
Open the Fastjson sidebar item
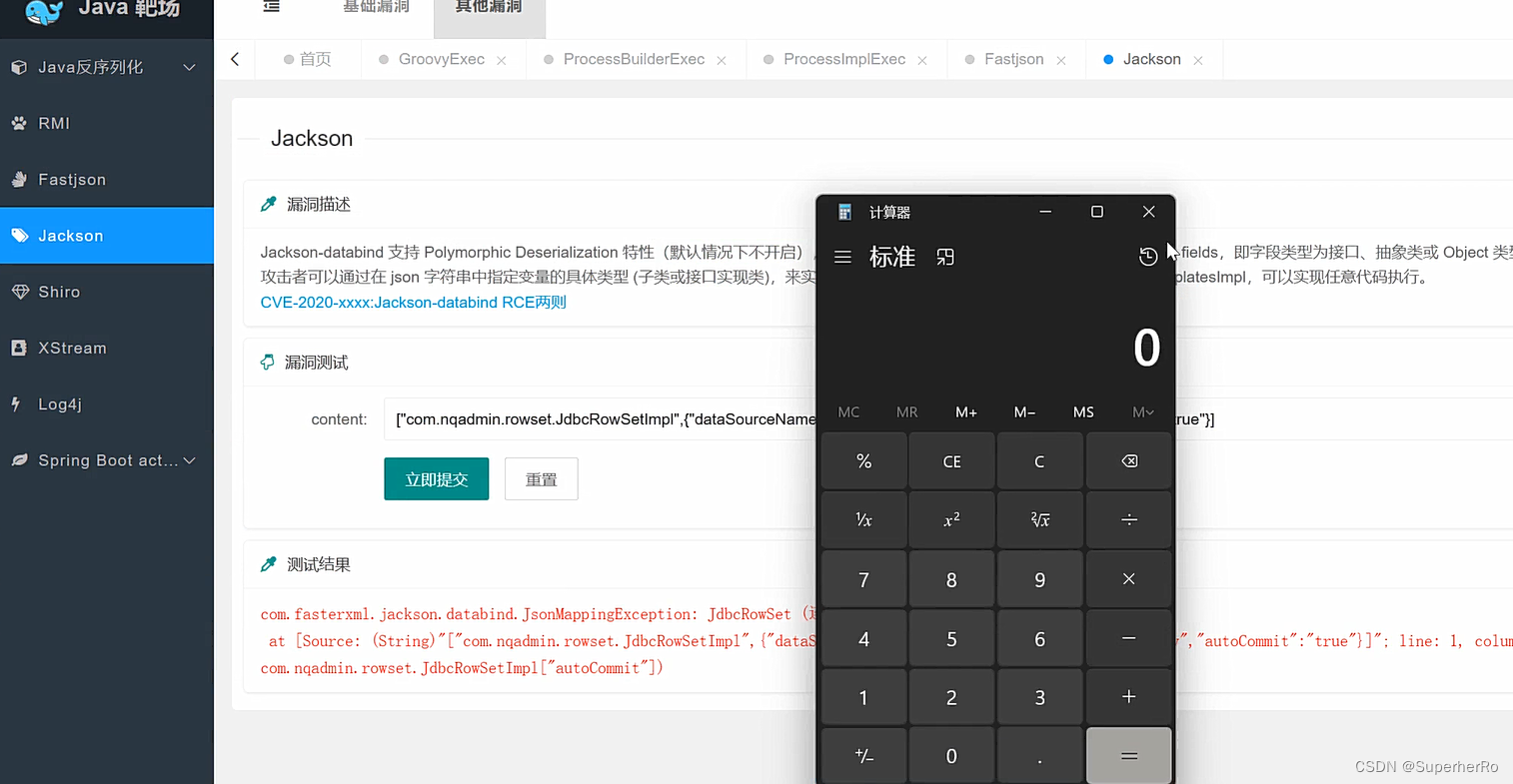click(x=106, y=180)
